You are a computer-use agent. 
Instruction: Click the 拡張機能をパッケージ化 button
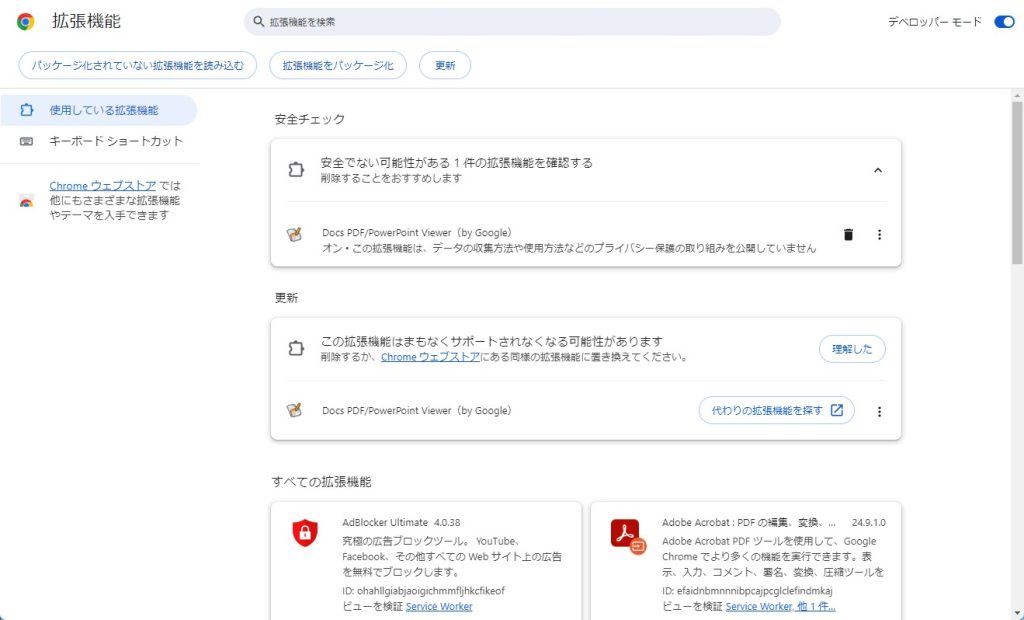click(x=338, y=65)
